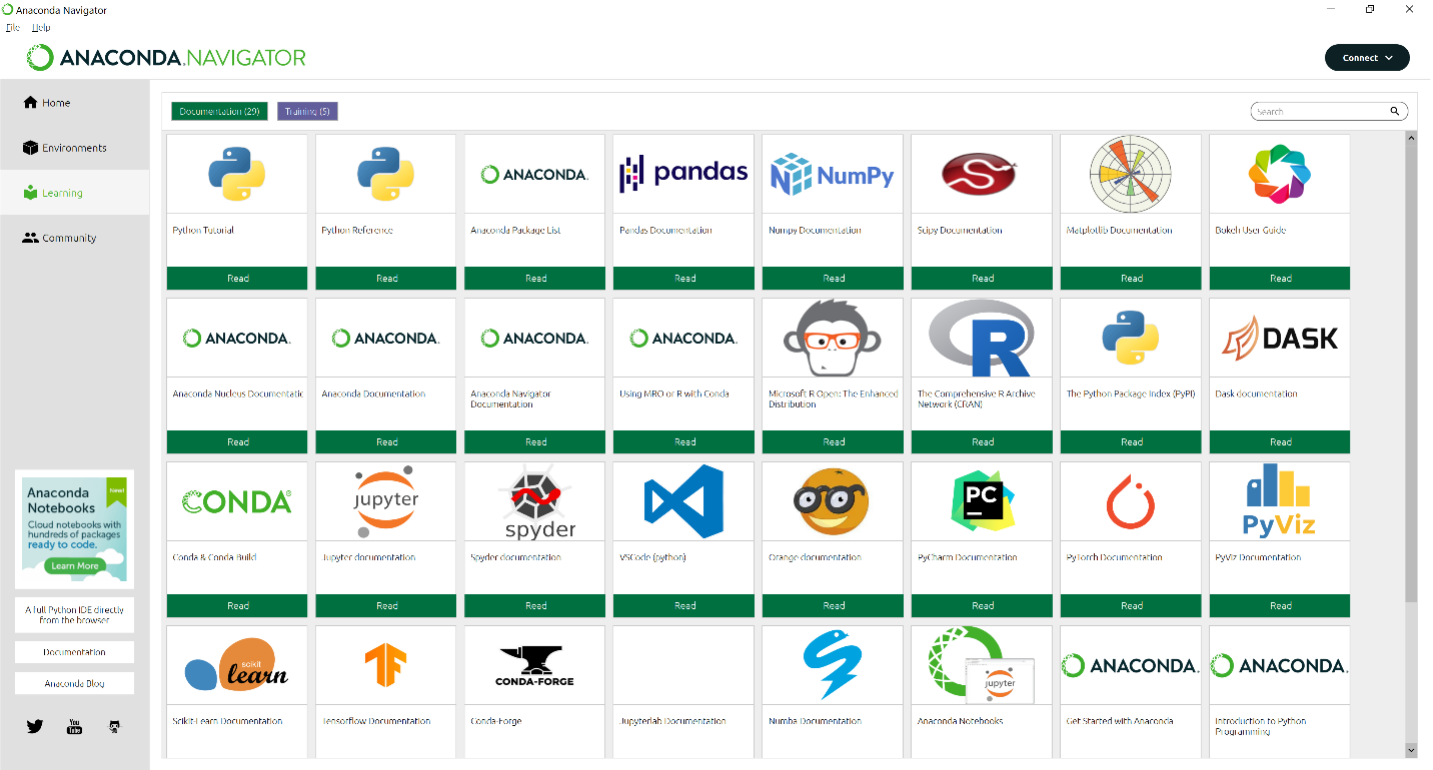Image resolution: width=1433 pixels, height=770 pixels.
Task: Click the PyTorch flame logo
Action: [1131, 502]
